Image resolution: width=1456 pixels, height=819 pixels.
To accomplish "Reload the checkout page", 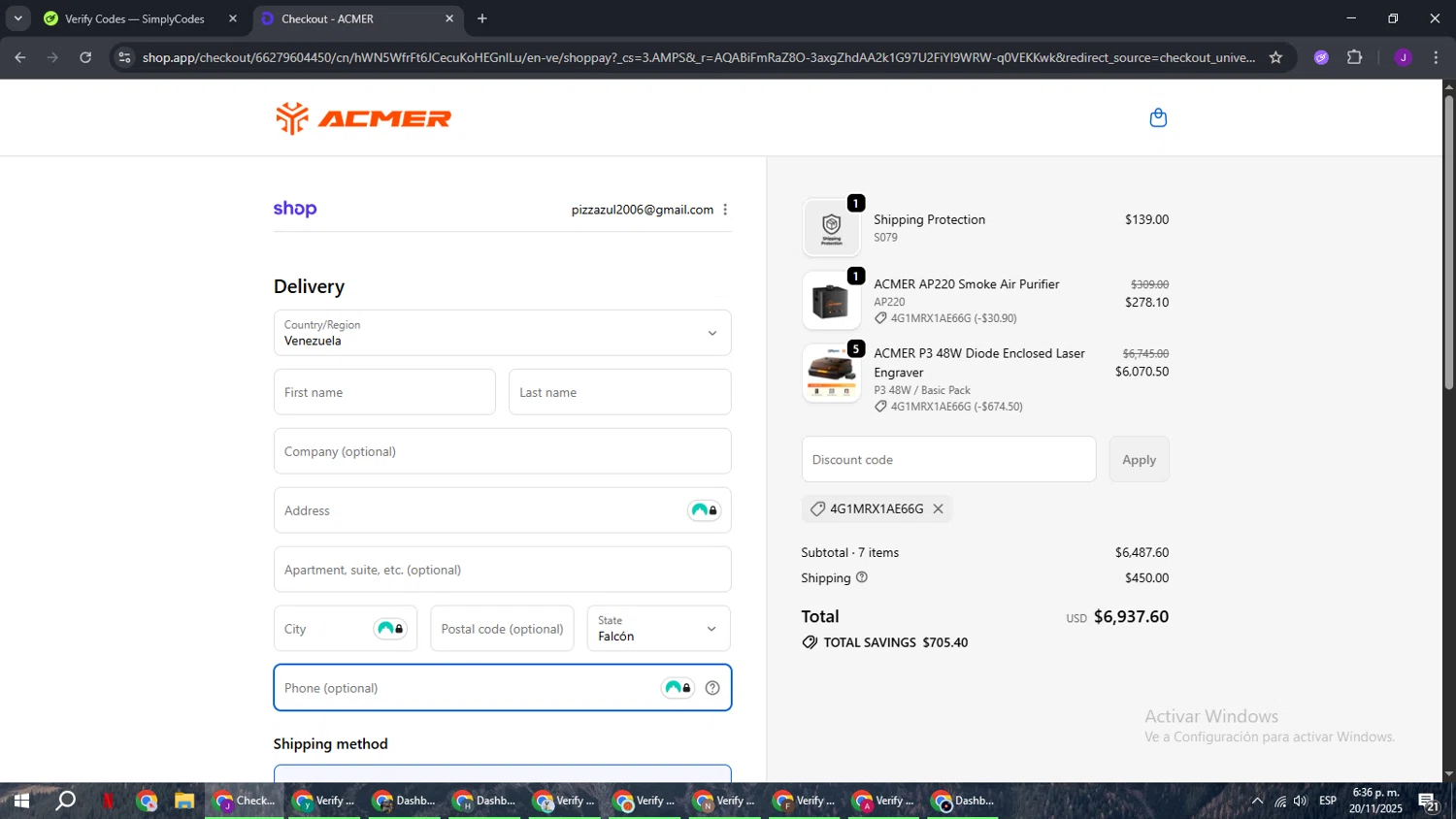I will coord(85,57).
